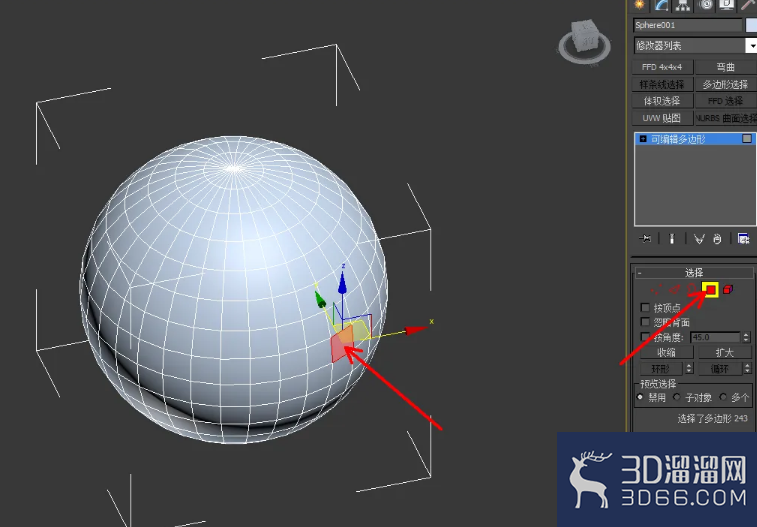Click the NURBS 曲面选择 button
Viewport: 757px width, 527px height.
(x=726, y=118)
